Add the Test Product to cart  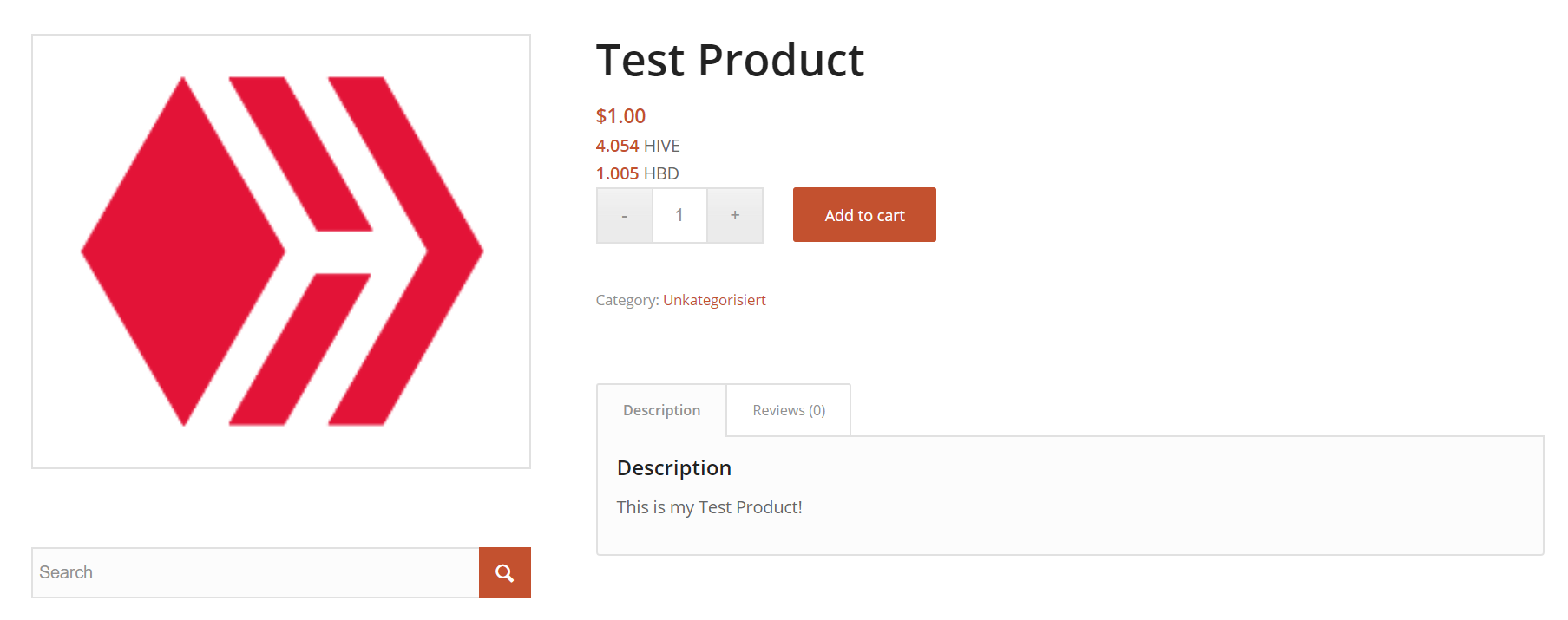pyautogui.click(x=864, y=215)
